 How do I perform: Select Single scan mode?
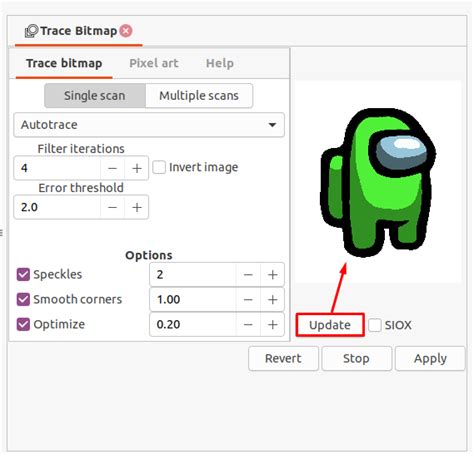pyautogui.click(x=95, y=96)
